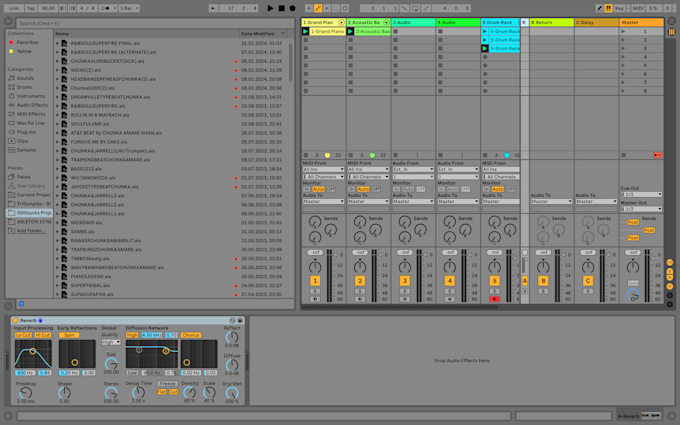Toggle the Reverb Lo Cut filter
This screenshot has height=425, width=680.
23,335
